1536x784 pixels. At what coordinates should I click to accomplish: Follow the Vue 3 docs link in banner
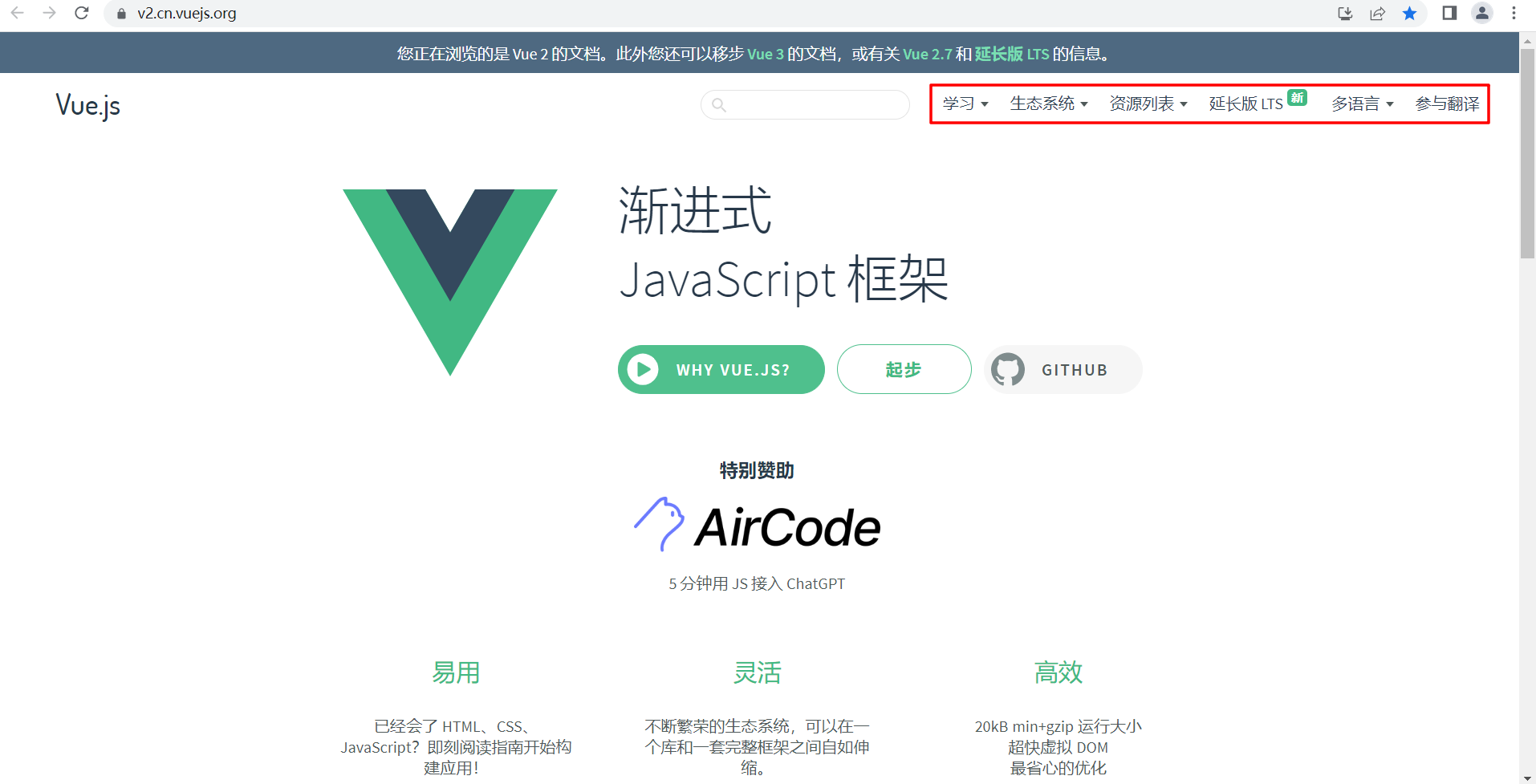pos(766,54)
